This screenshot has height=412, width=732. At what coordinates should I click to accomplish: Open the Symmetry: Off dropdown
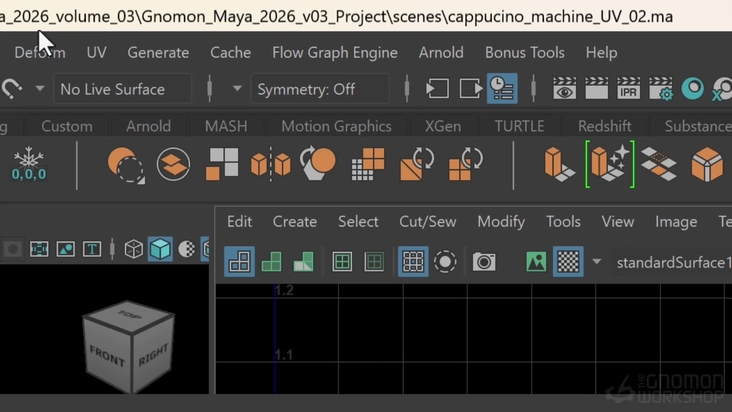click(320, 89)
